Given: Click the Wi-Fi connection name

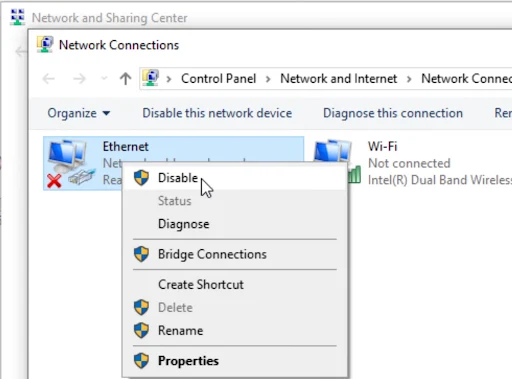Looking at the screenshot, I should tap(382, 147).
